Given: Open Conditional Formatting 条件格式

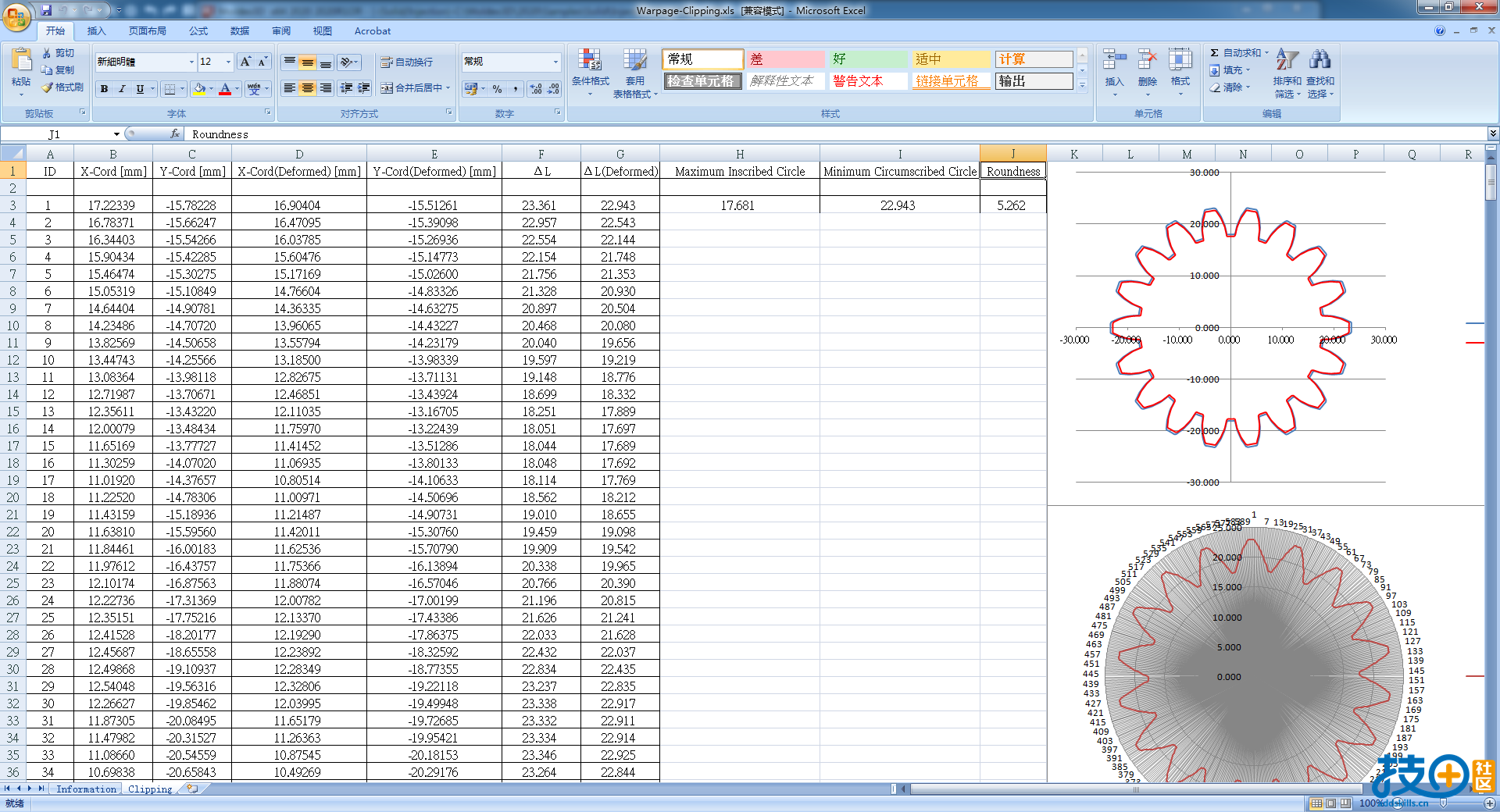Looking at the screenshot, I should [590, 73].
